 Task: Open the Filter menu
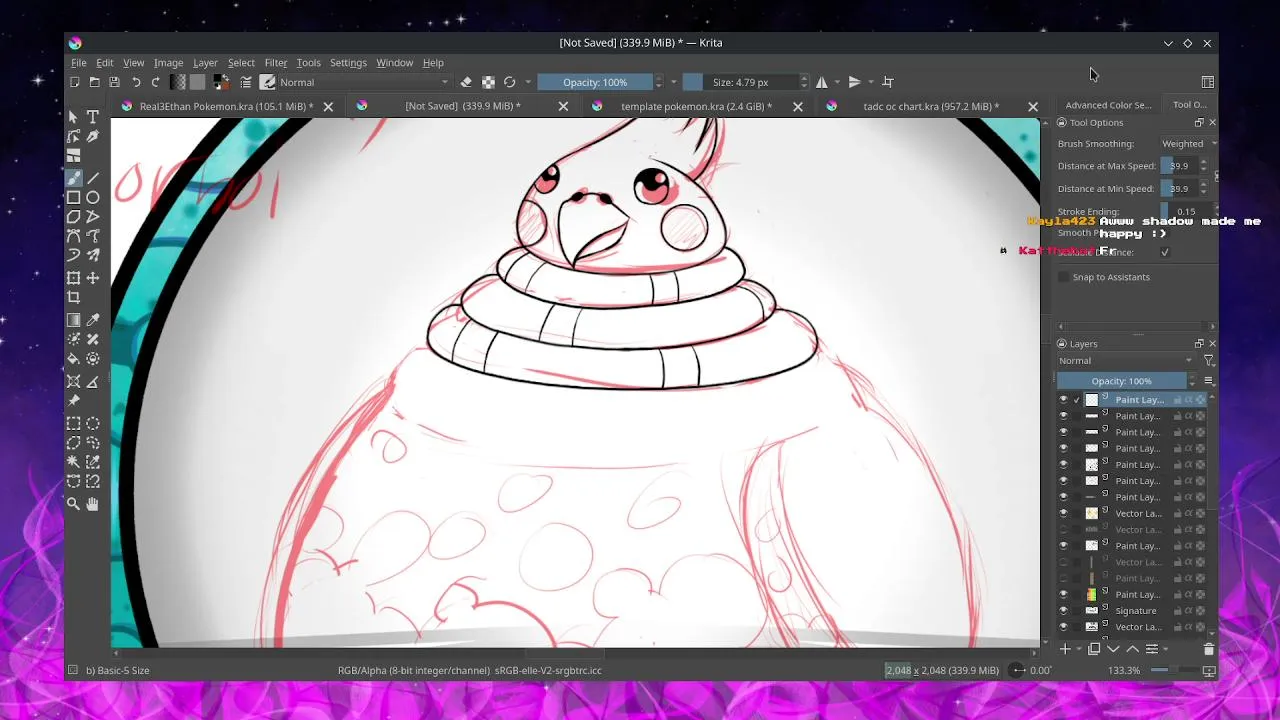click(x=275, y=62)
